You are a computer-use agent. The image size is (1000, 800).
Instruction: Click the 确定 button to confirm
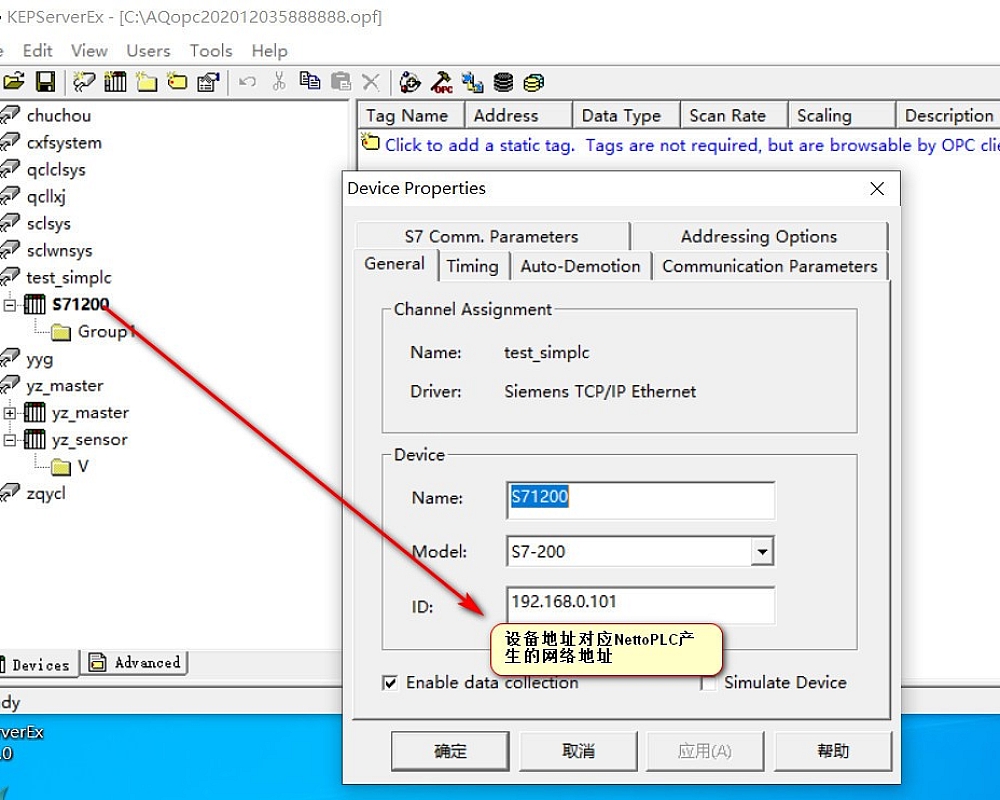tap(450, 751)
